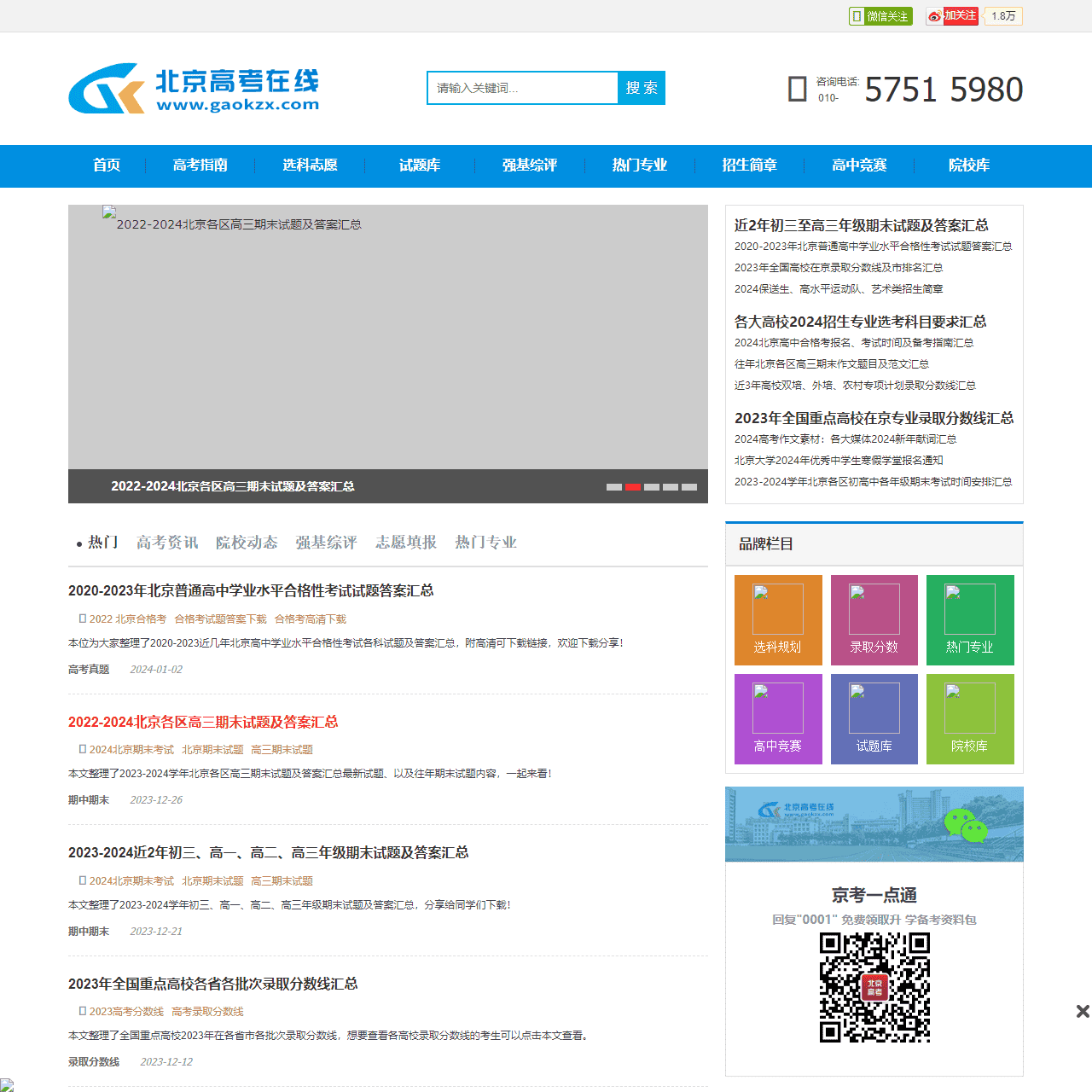
Task: Open the 热门专业 green brand tile
Action: [x=970, y=620]
